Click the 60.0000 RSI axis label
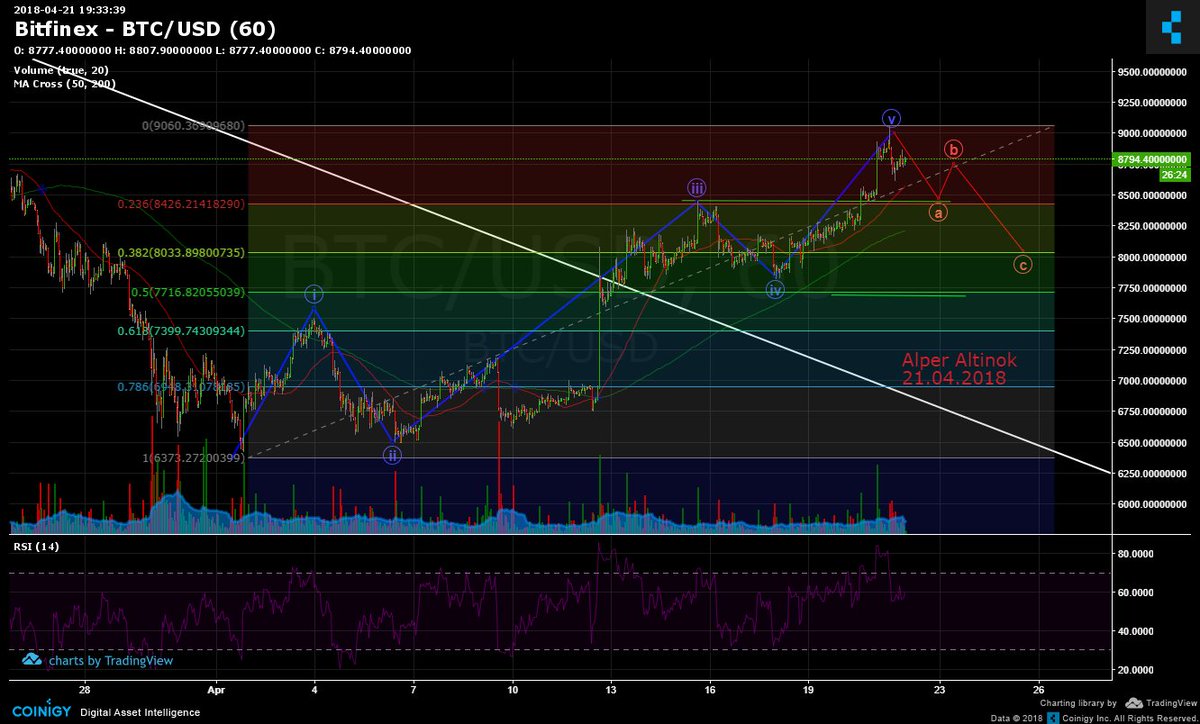The image size is (1200, 724). pos(1137,592)
